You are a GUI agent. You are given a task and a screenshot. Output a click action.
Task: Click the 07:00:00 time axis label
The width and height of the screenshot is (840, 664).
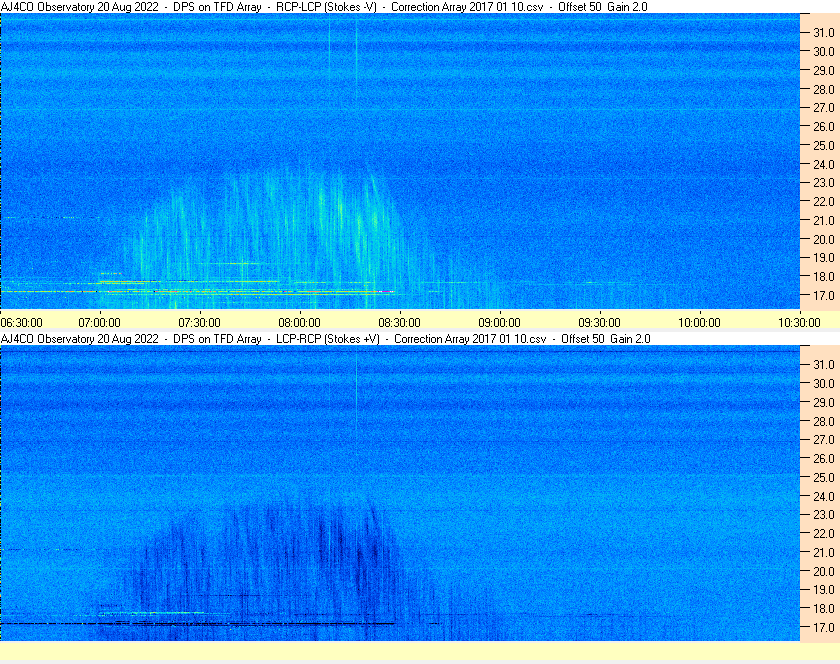(100, 323)
